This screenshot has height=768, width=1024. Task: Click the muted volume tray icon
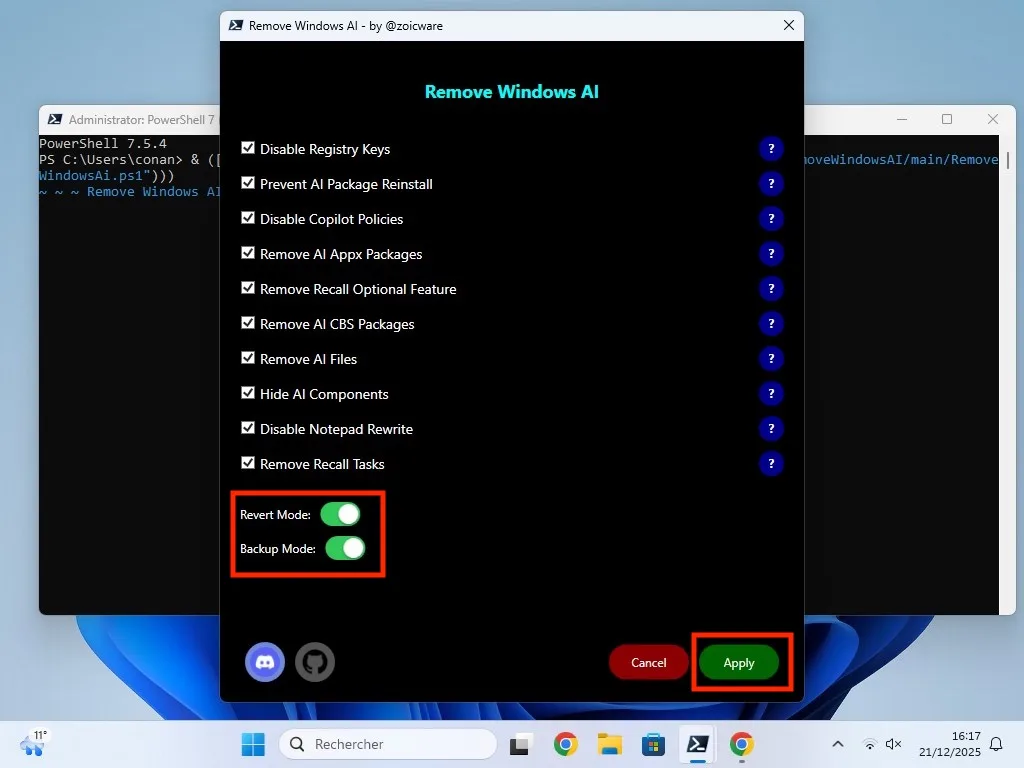[x=893, y=744]
